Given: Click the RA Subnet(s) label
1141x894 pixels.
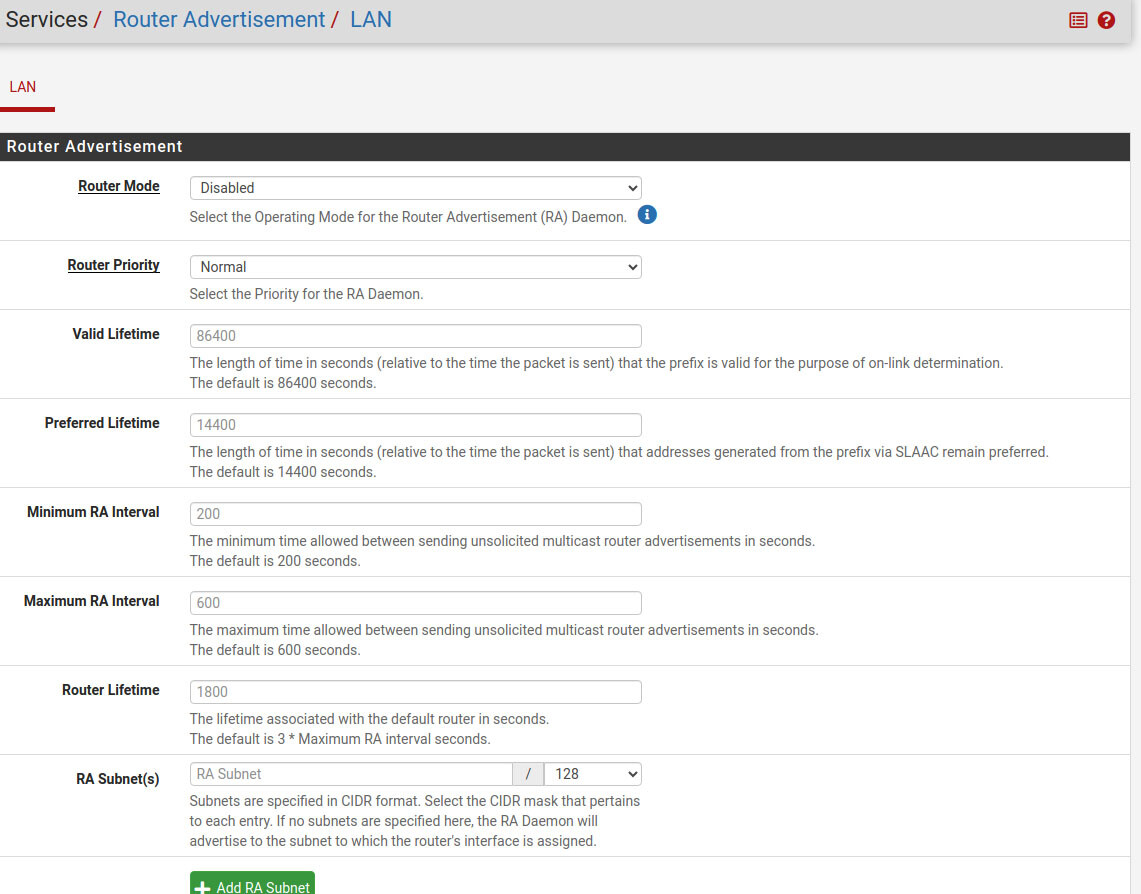Looking at the screenshot, I should tap(118, 779).
